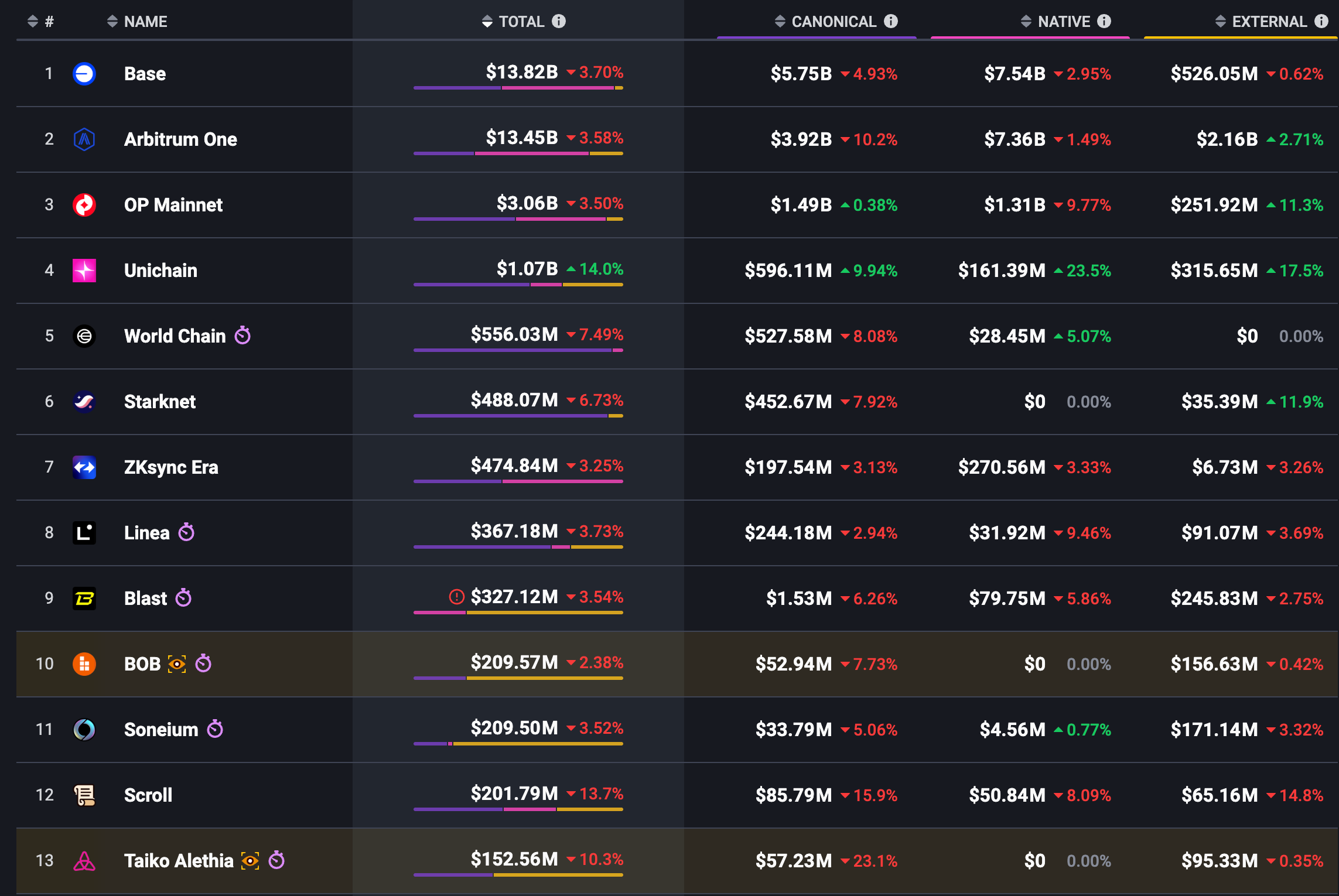The width and height of the screenshot is (1339, 896).
Task: Sort table by the # rank arrows
Action: [33, 22]
